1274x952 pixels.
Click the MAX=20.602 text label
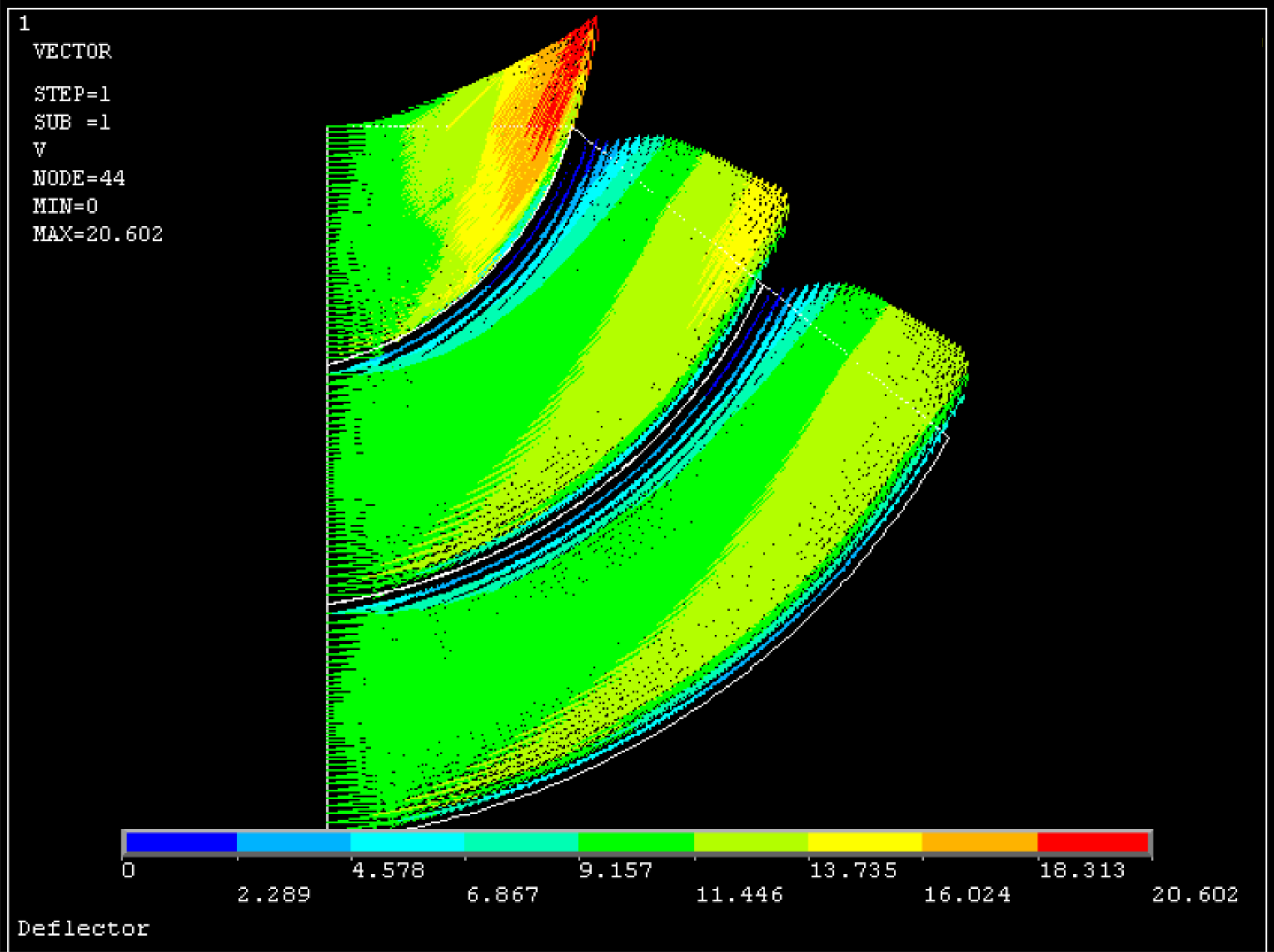[x=98, y=234]
